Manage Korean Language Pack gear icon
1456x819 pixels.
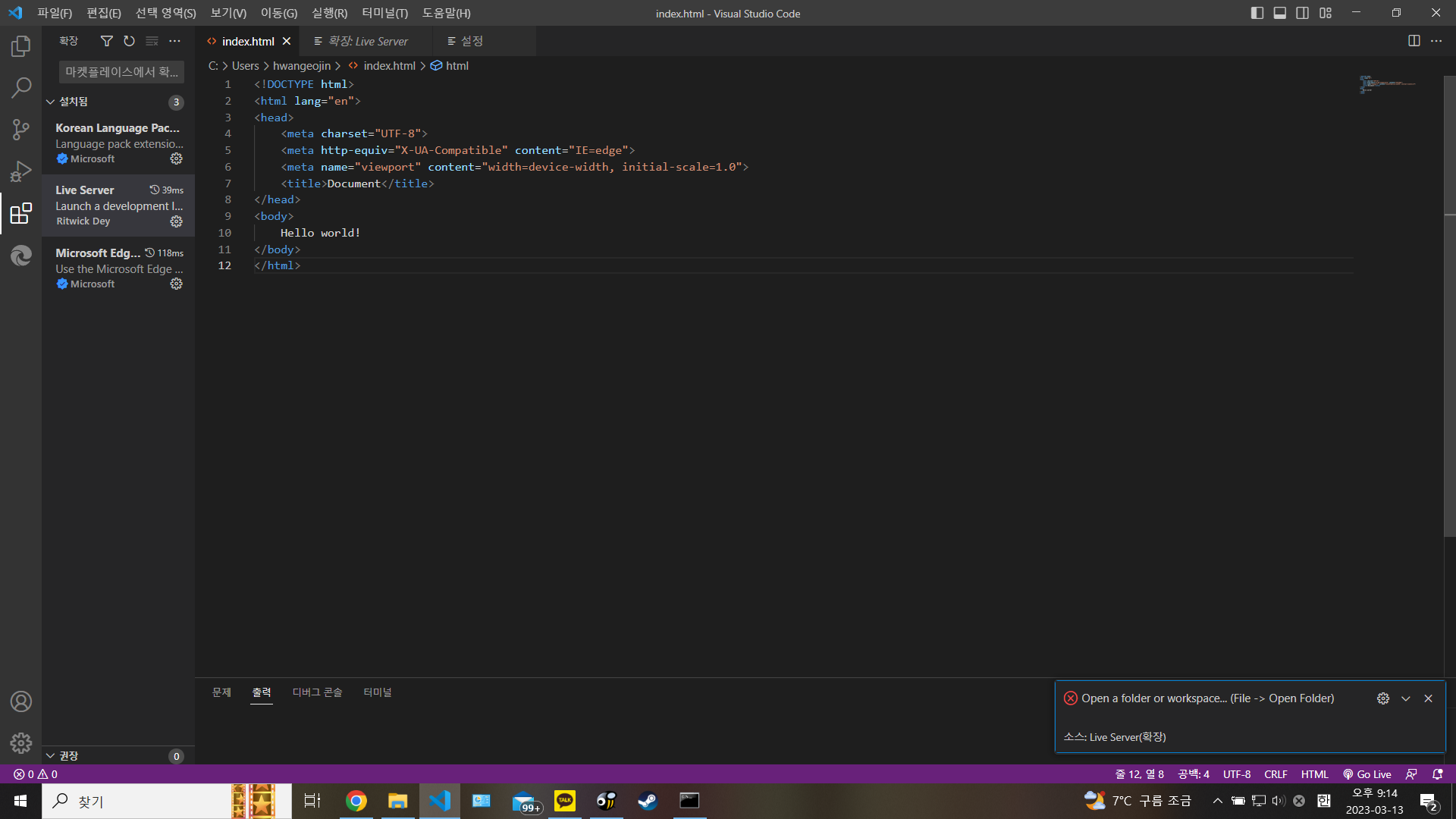point(176,158)
